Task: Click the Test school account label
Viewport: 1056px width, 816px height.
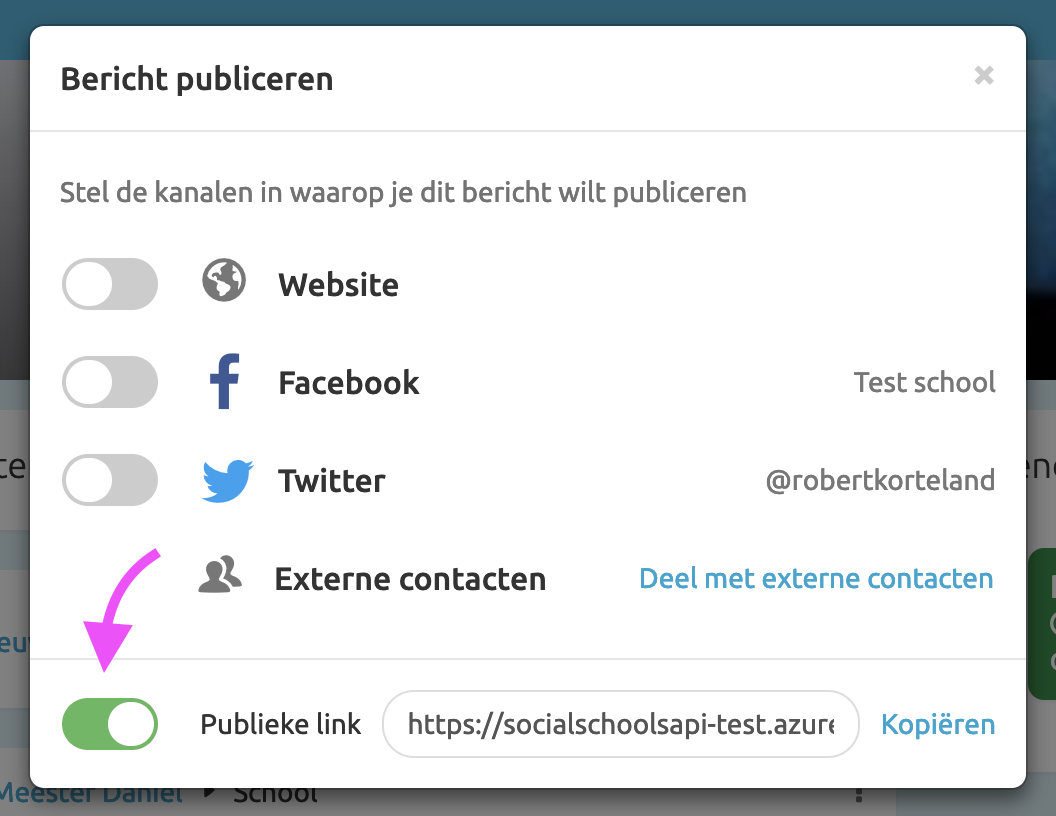Action: click(924, 382)
